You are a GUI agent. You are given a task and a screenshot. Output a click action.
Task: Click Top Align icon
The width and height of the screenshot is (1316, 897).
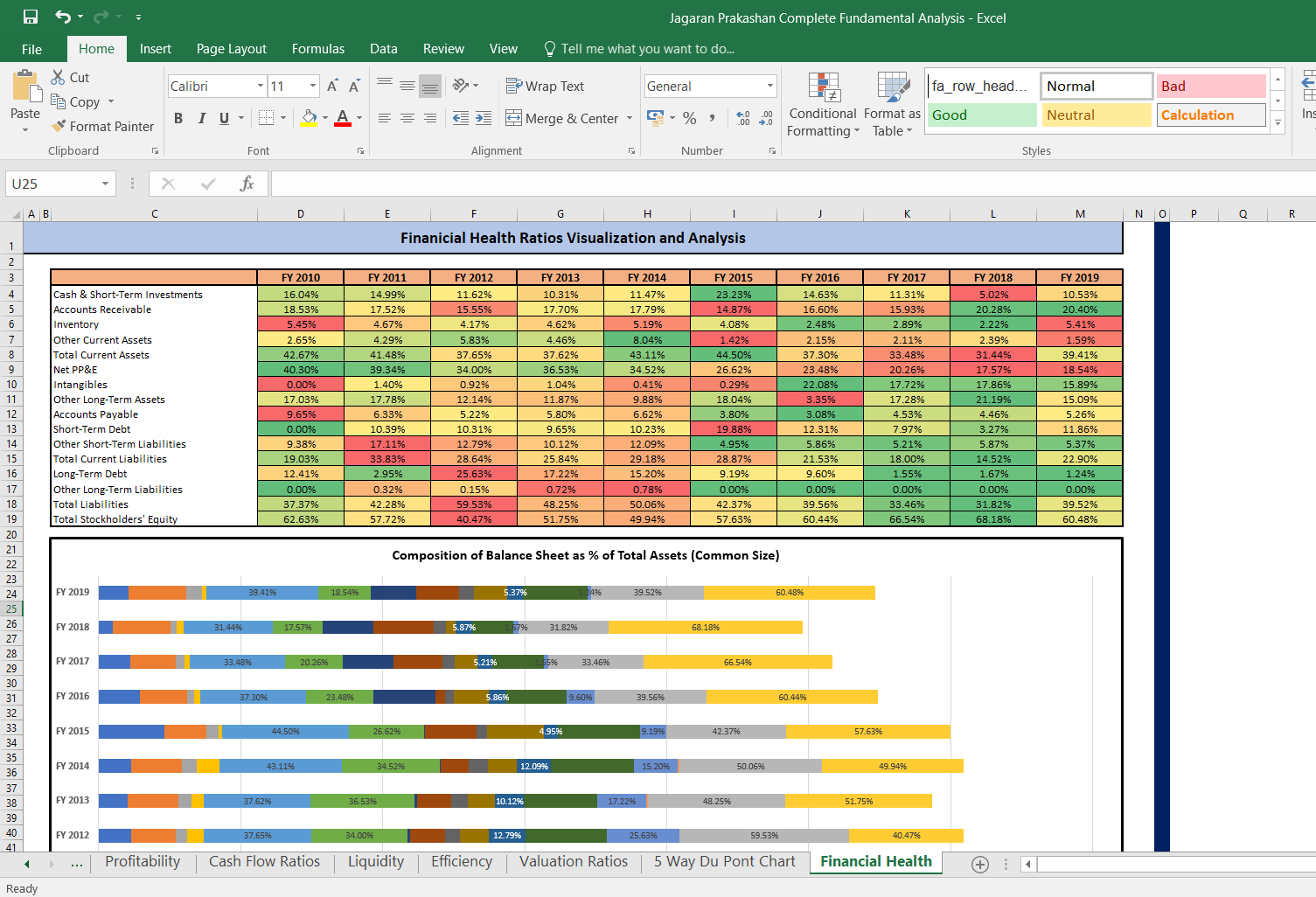tap(385, 84)
